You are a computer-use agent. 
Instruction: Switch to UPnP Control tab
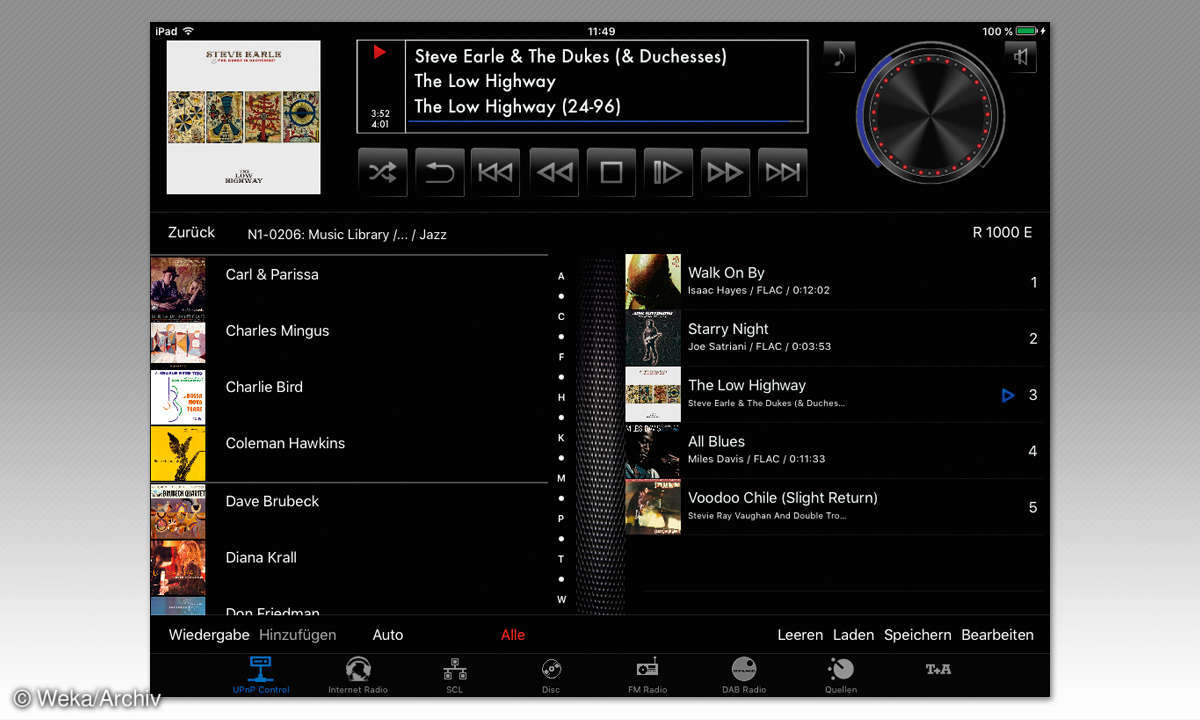point(260,675)
